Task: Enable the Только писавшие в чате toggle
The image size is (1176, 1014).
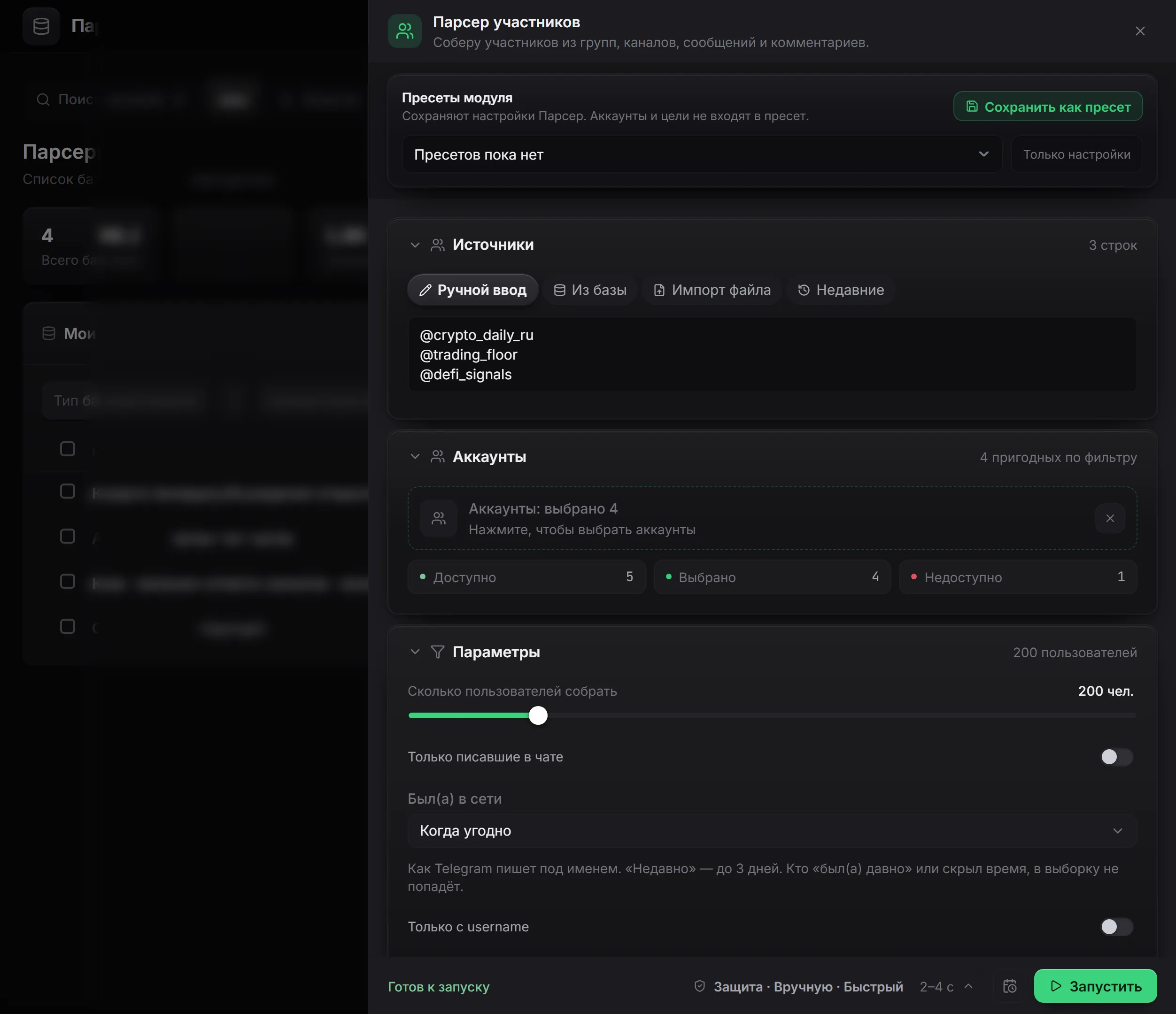Action: (x=1116, y=757)
